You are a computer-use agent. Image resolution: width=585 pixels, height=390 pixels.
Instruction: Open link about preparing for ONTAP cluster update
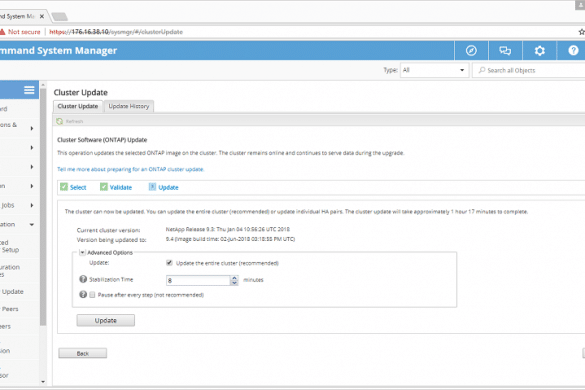[x=131, y=169]
